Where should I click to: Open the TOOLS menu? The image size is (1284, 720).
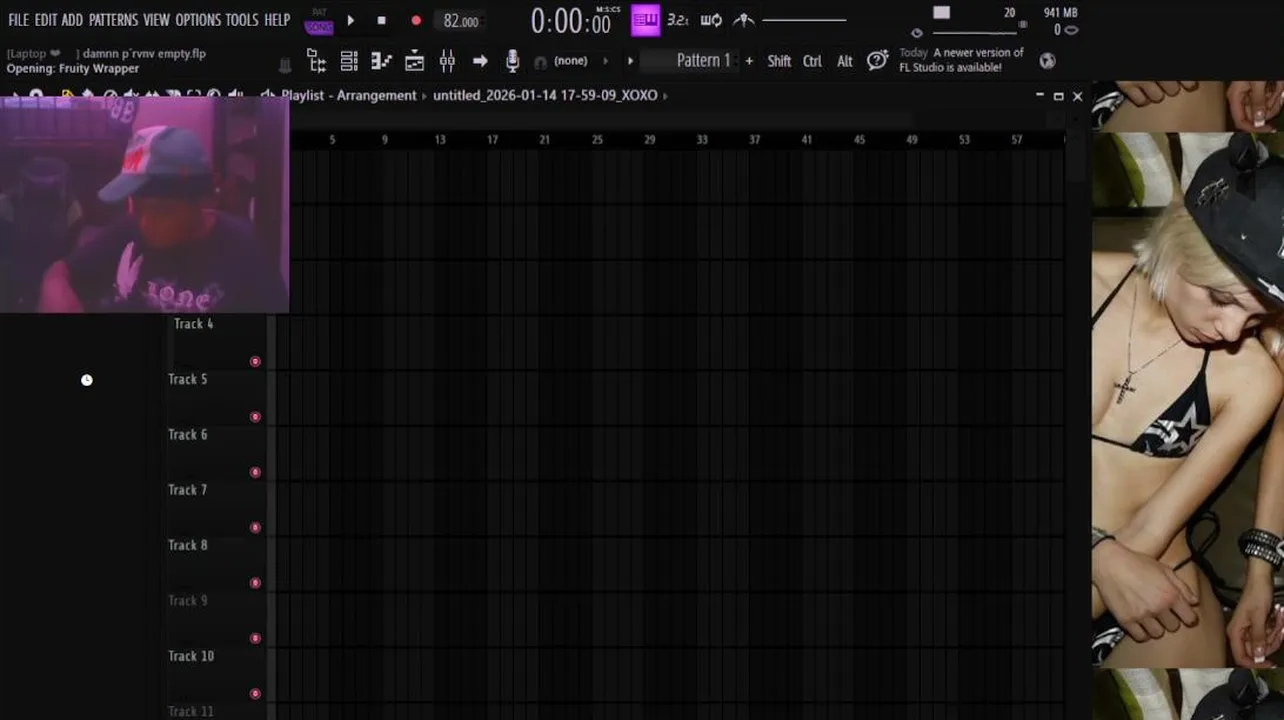(242, 20)
